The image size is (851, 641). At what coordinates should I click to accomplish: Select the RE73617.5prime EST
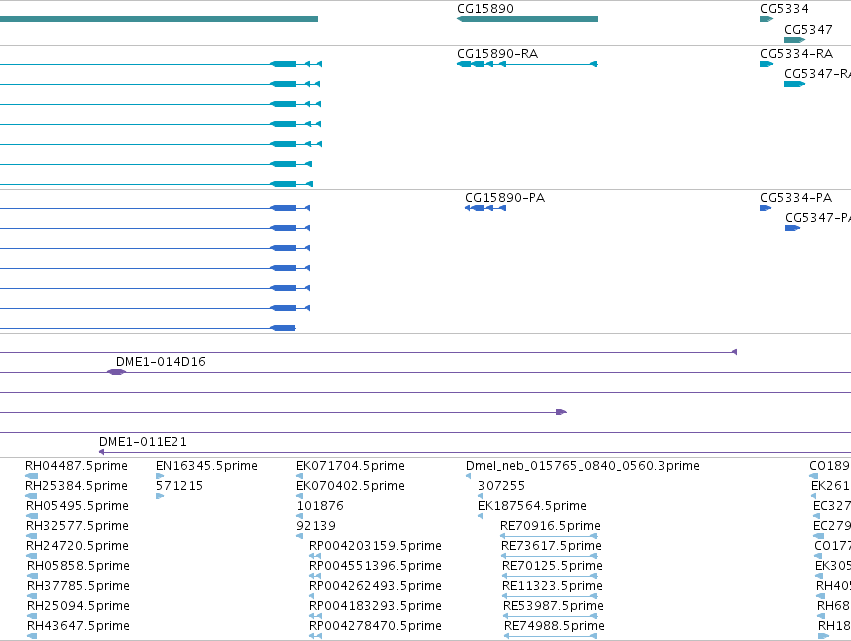pos(551,545)
